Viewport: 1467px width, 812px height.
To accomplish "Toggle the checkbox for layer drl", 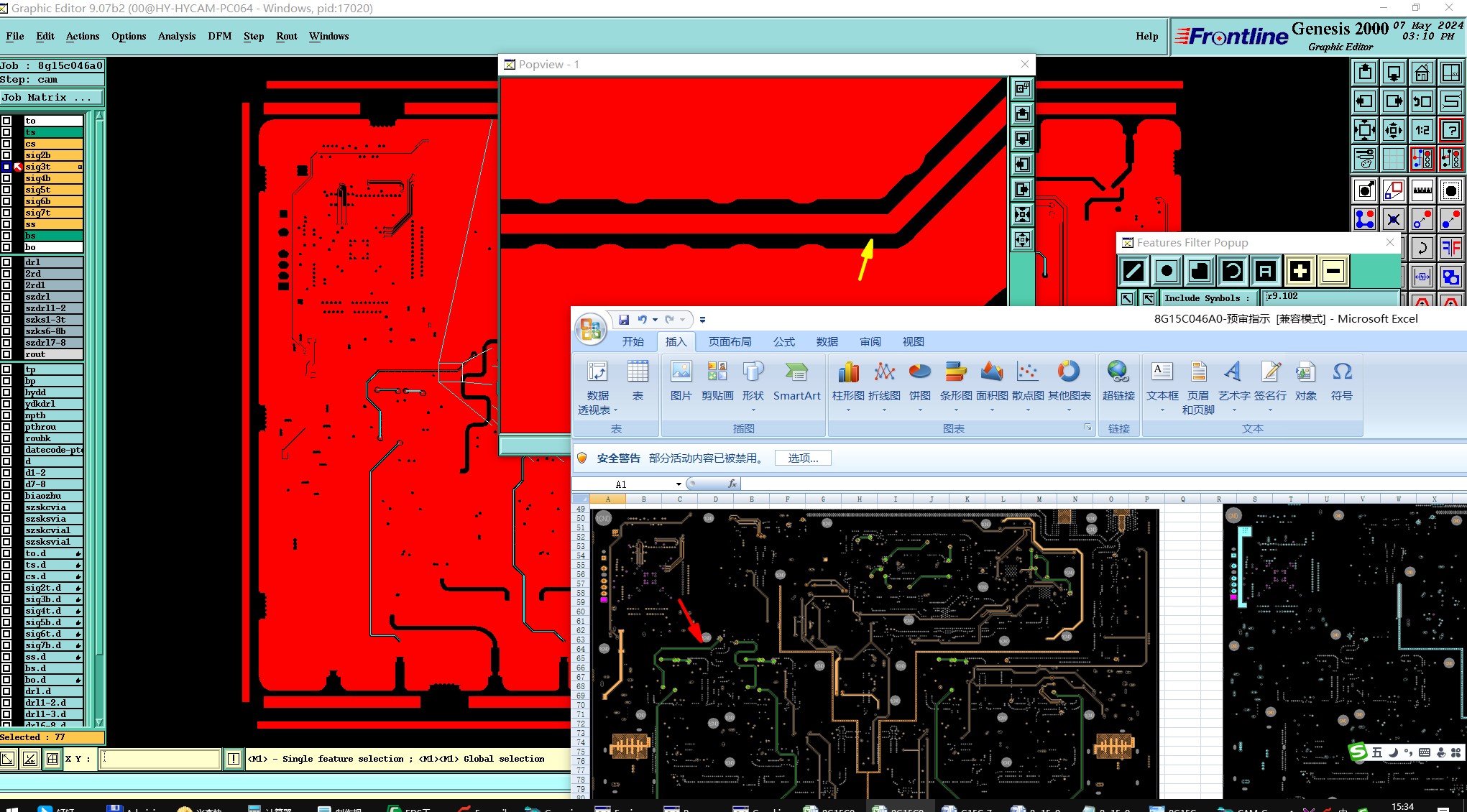I will [6, 262].
